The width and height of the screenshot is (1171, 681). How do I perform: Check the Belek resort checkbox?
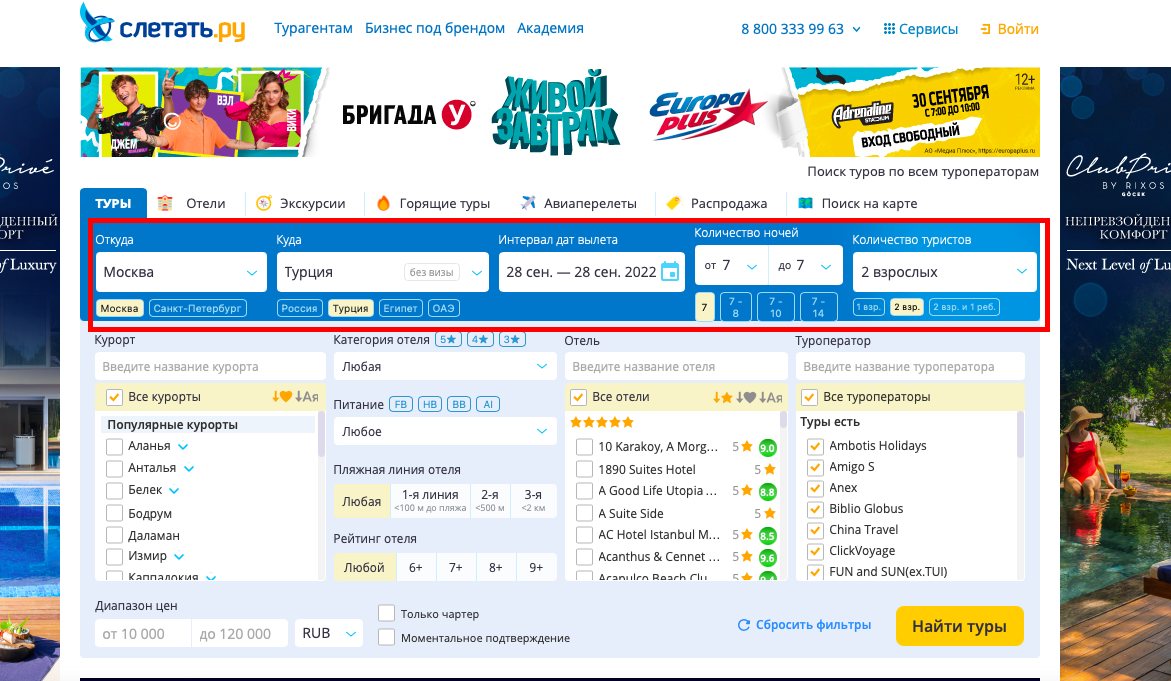[x=114, y=491]
